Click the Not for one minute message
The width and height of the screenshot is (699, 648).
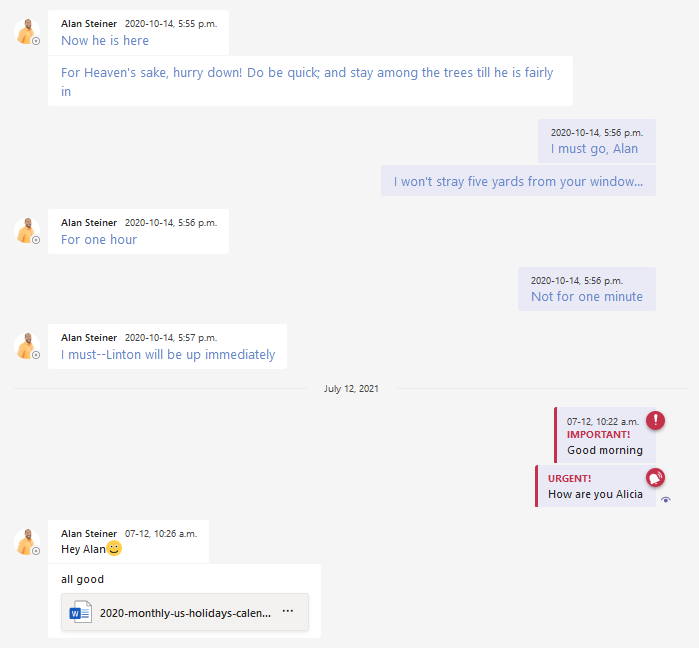pos(586,297)
